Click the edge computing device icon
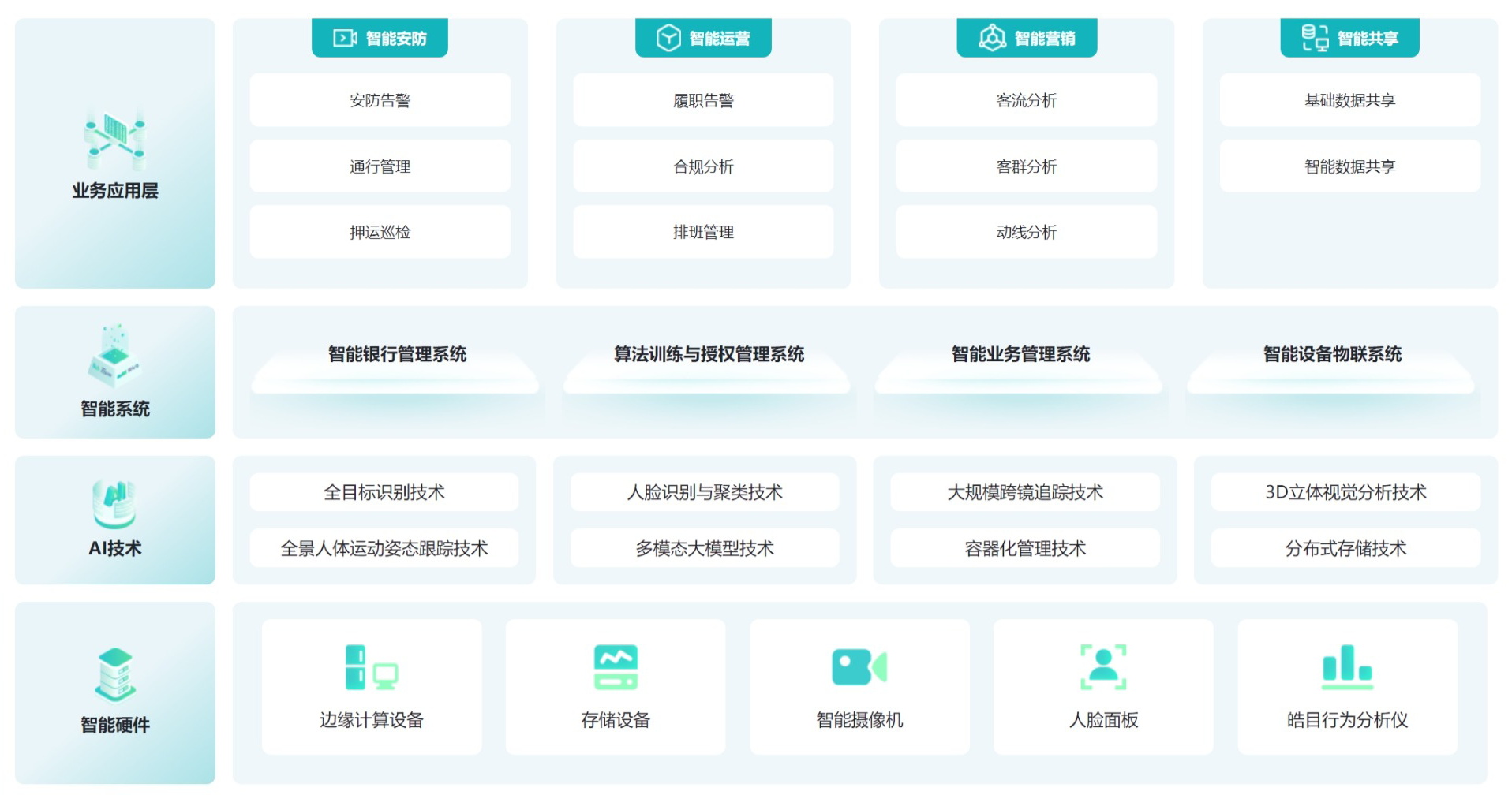1512x795 pixels. point(371,667)
